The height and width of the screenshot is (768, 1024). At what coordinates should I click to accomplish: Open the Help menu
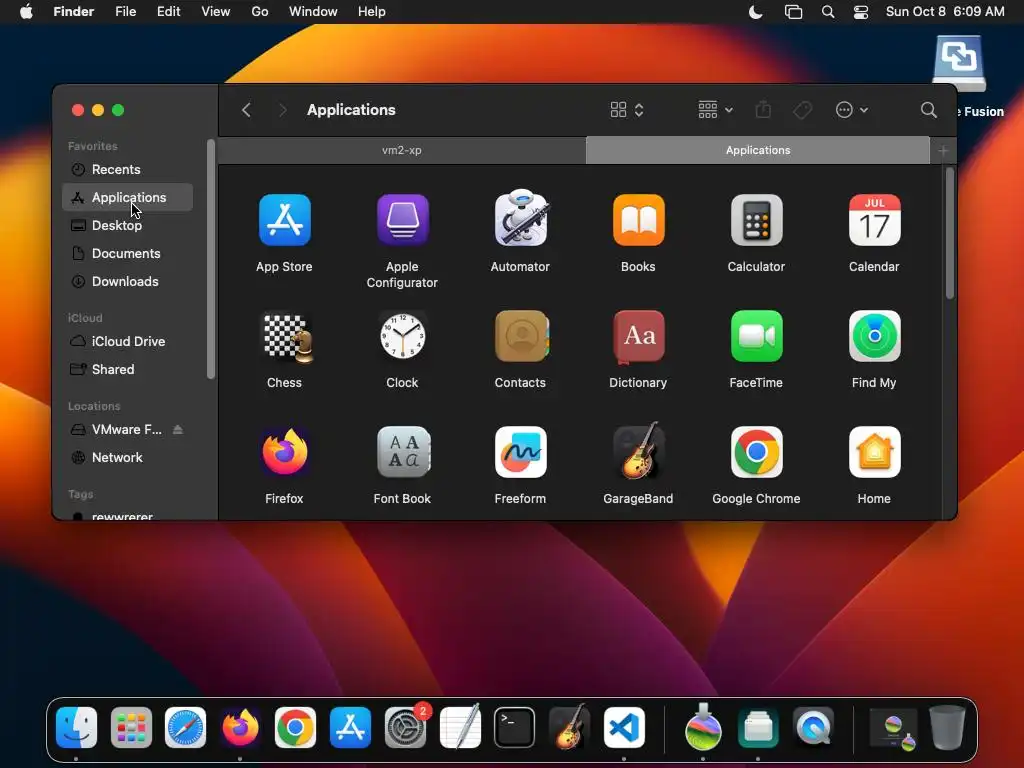pos(372,12)
